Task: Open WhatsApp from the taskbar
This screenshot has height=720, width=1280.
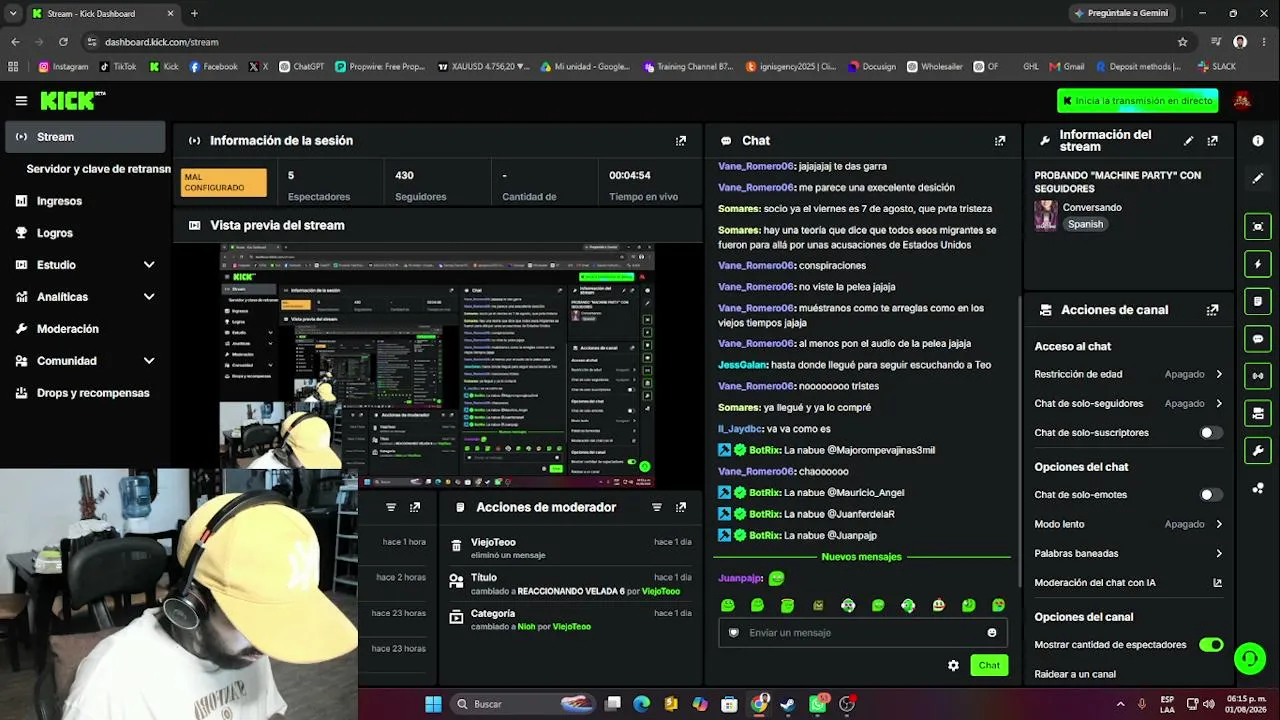Action: 818,704
